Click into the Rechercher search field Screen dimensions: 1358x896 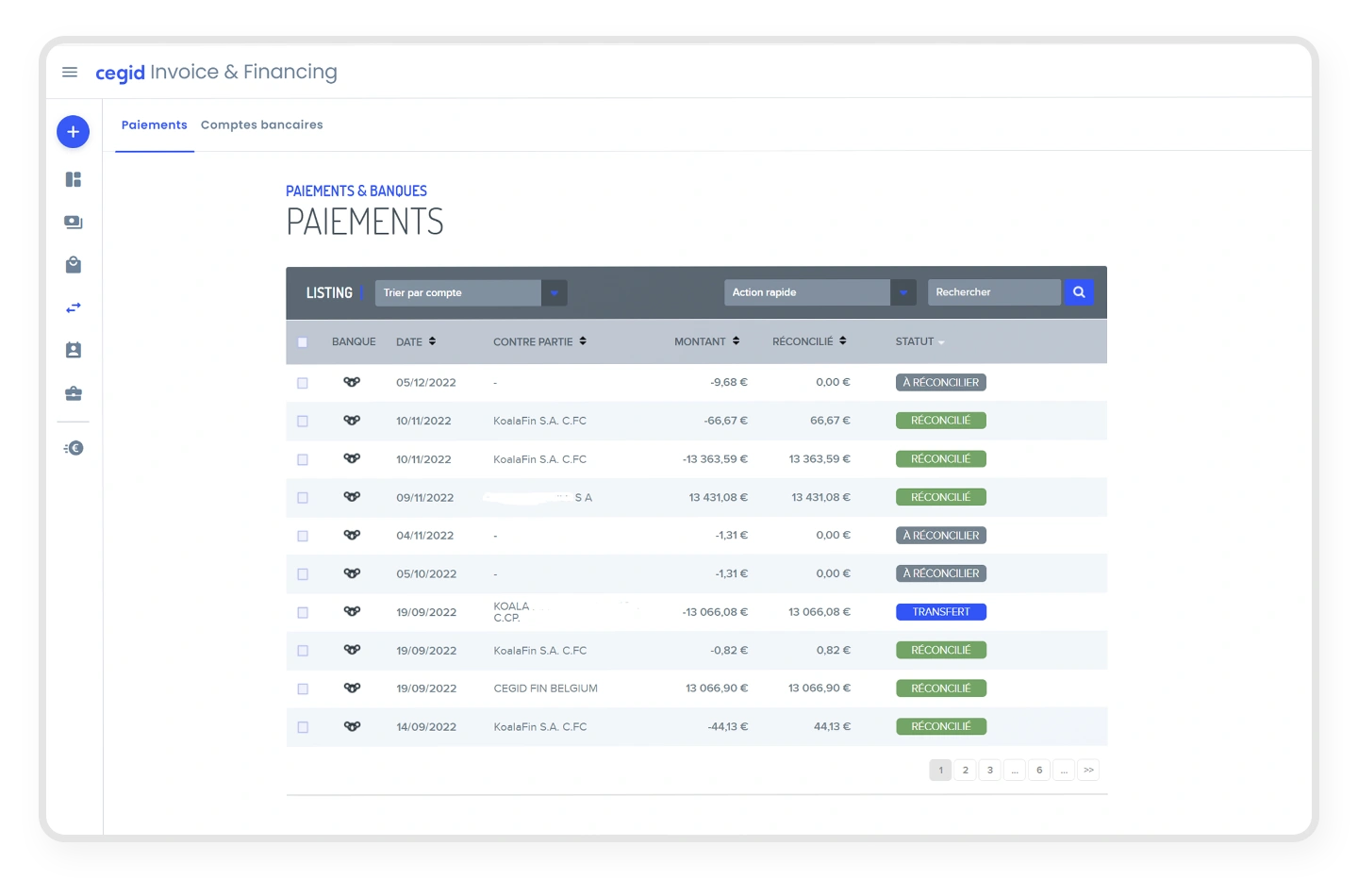(993, 292)
